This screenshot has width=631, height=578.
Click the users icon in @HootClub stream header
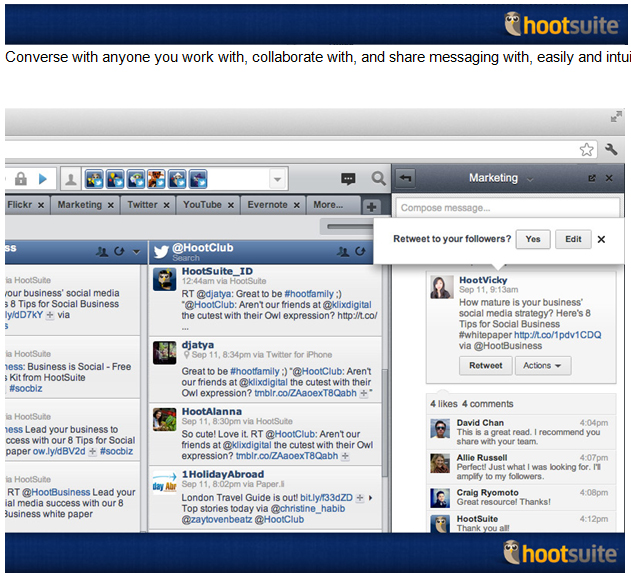343,252
